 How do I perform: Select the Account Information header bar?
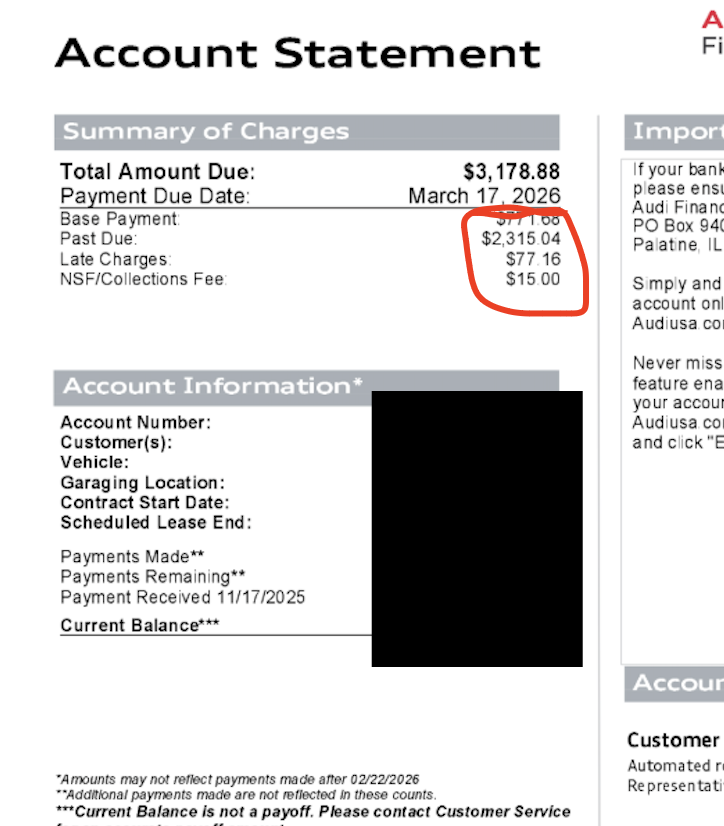coord(306,387)
